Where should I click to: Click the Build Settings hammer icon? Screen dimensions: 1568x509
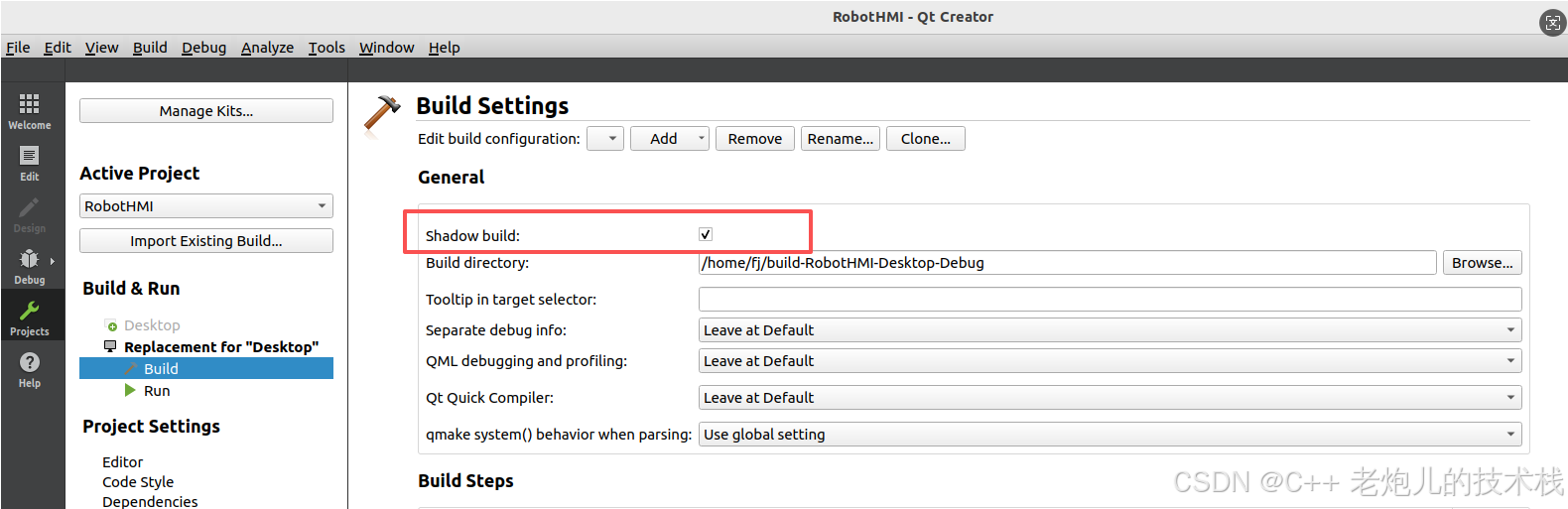tap(382, 113)
